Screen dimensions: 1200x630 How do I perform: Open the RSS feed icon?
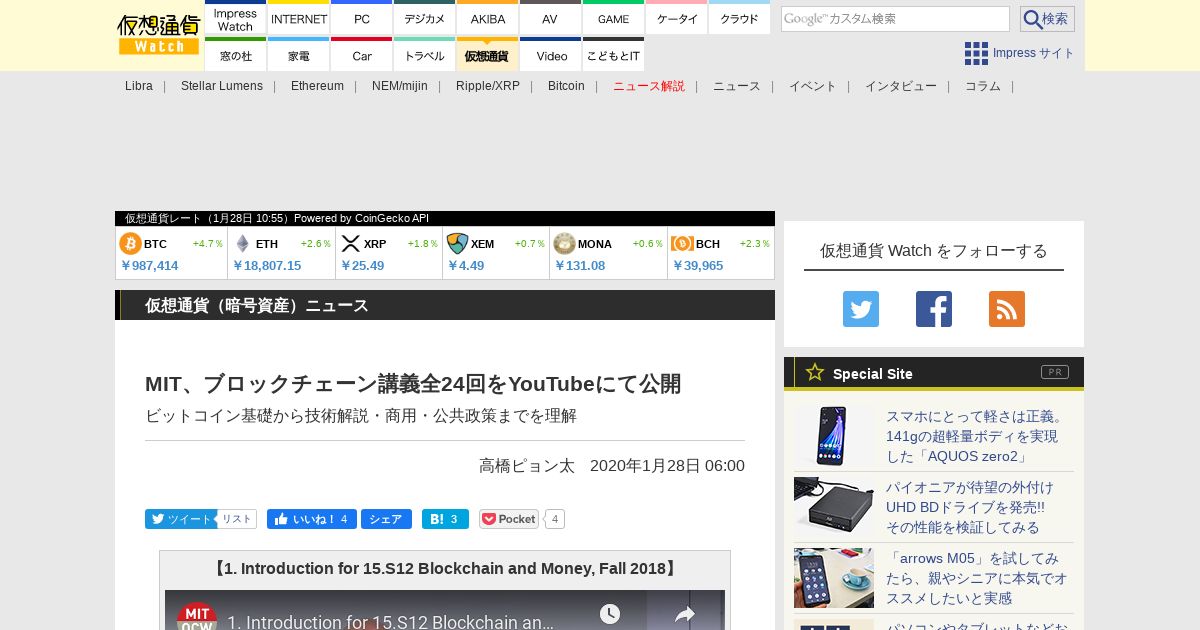[1007, 309]
